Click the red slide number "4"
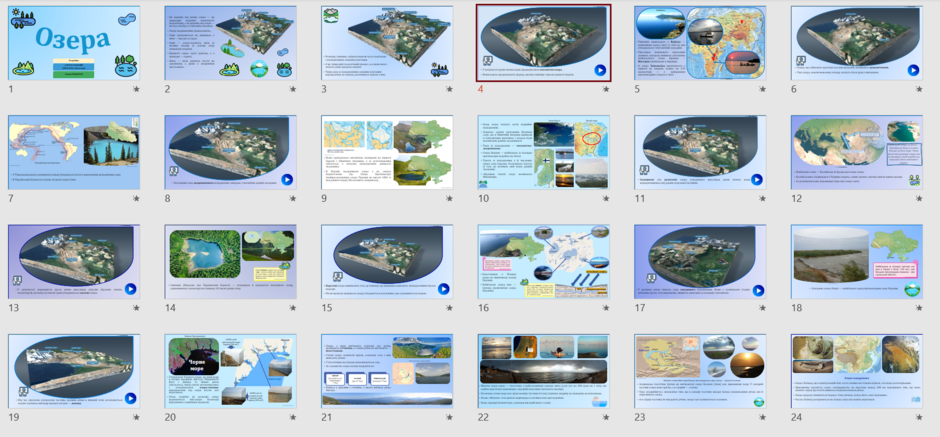The height and width of the screenshot is (437, 940). pyautogui.click(x=480, y=89)
